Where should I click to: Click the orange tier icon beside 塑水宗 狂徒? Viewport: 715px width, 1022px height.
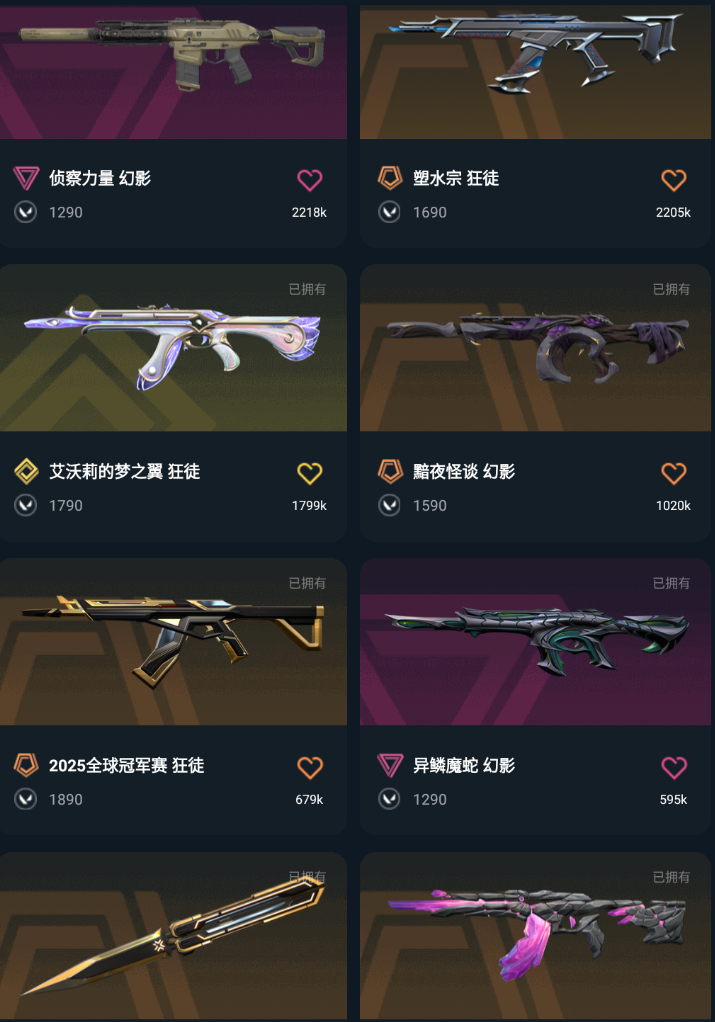(390, 178)
